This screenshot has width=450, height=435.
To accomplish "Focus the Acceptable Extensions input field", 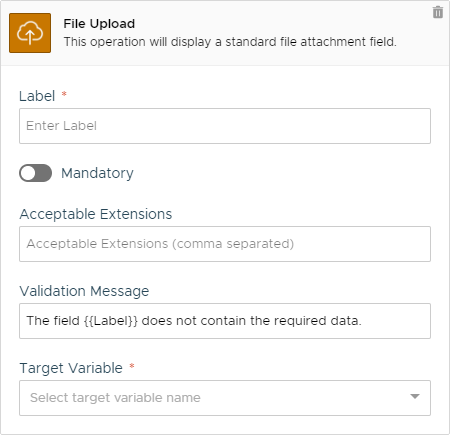I will [225, 244].
